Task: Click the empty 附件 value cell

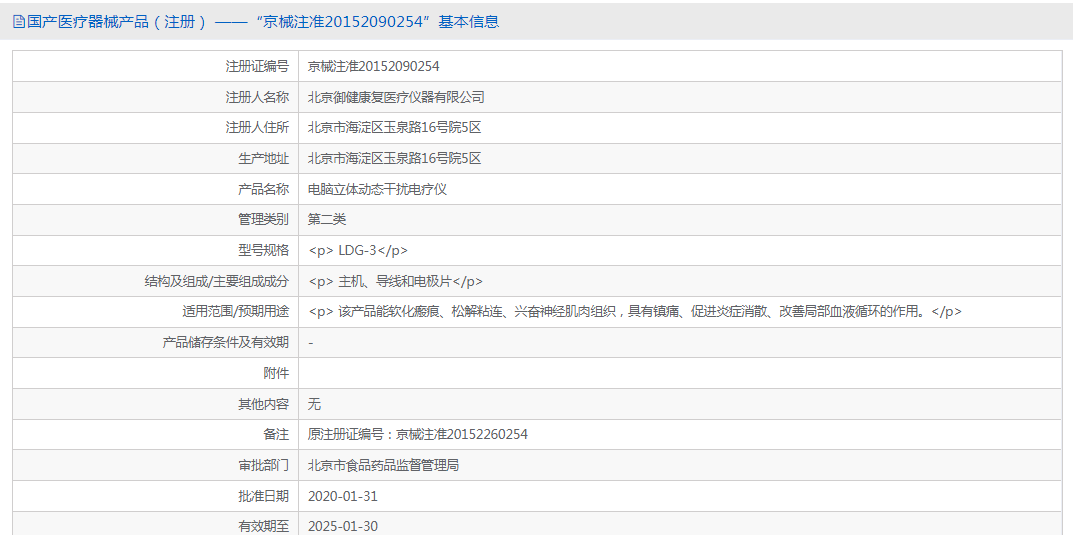Action: 680,373
